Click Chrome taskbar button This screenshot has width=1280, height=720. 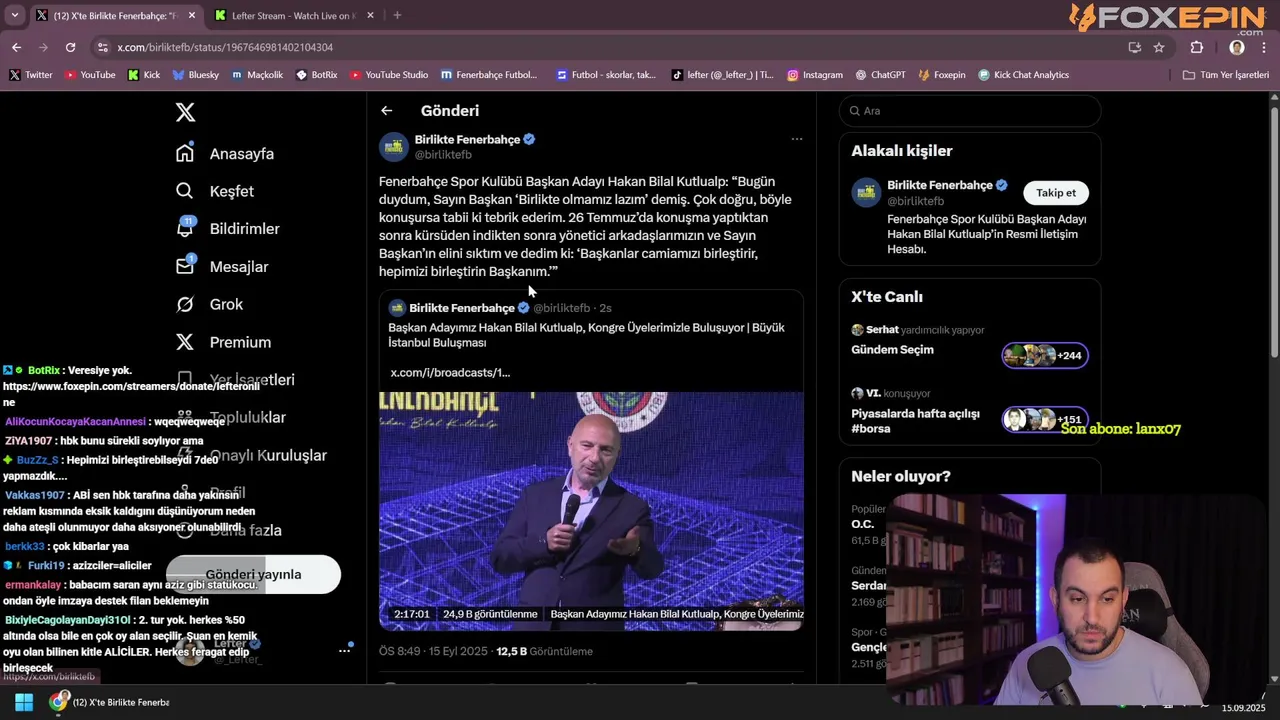coord(112,702)
